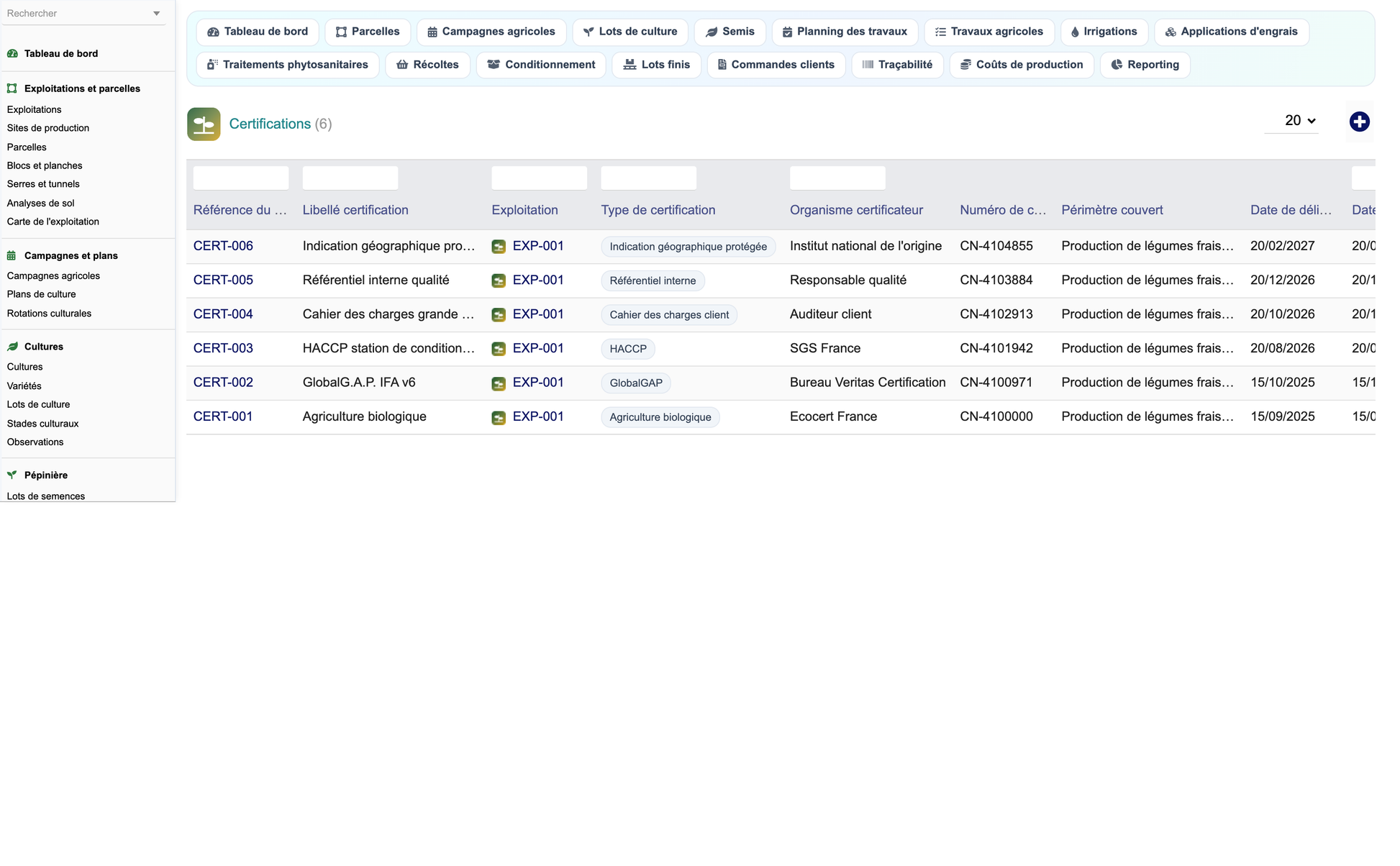Click EXP-001 icon in CERT-002 row
The height and width of the screenshot is (866, 1400).
499,383
